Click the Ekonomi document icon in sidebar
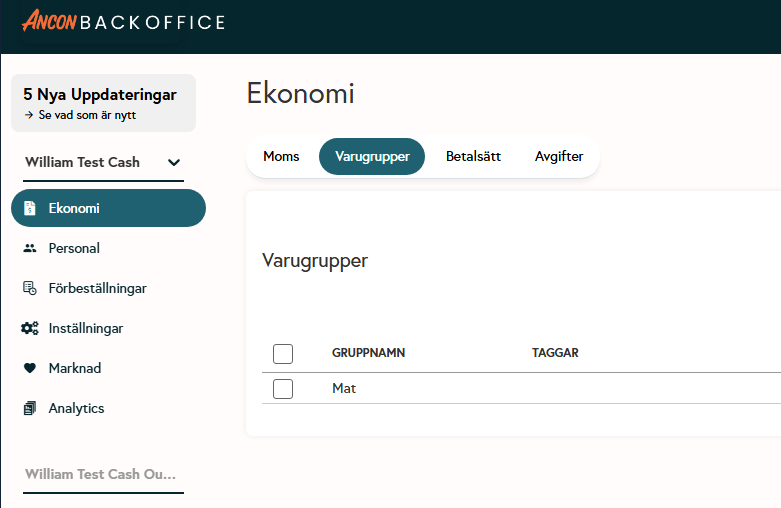 [x=30, y=208]
